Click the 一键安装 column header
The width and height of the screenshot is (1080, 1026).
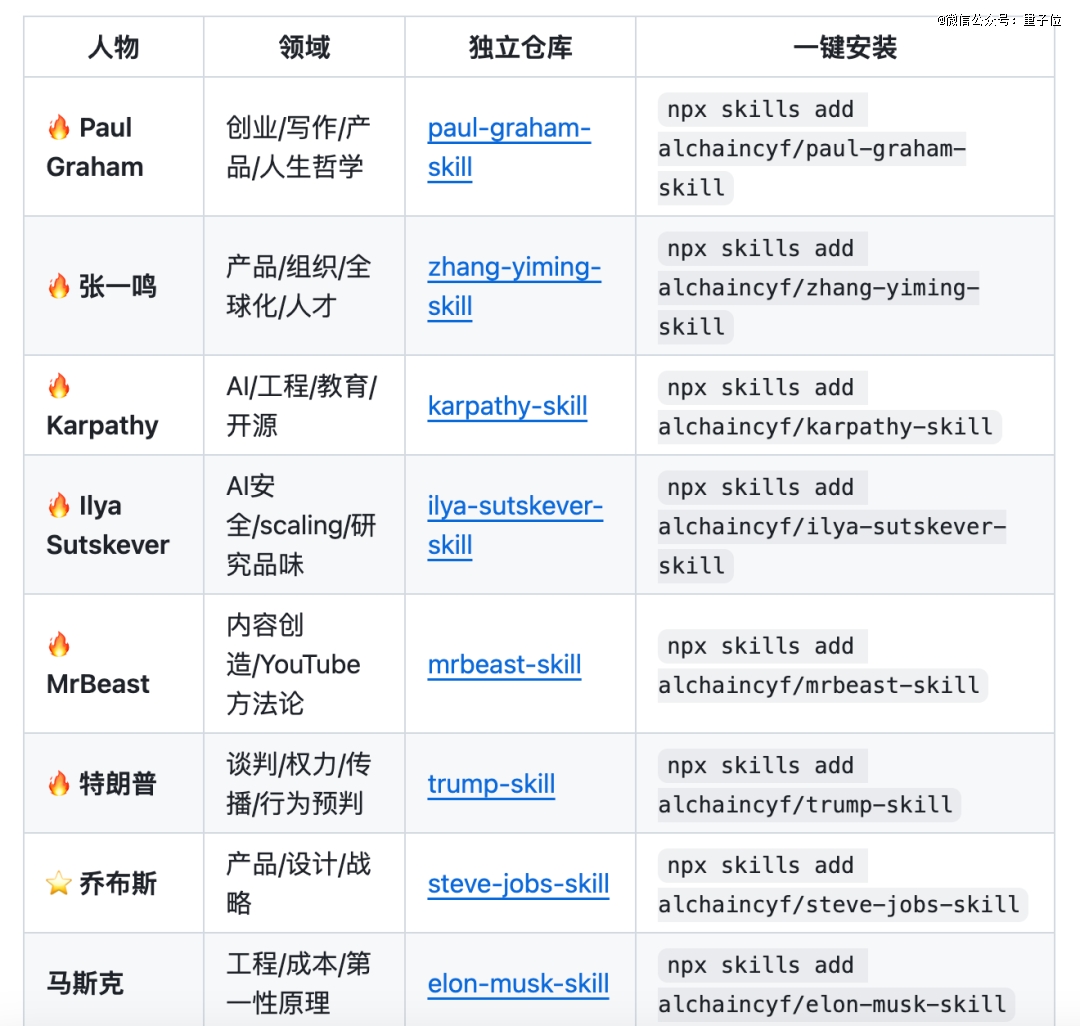[844, 48]
